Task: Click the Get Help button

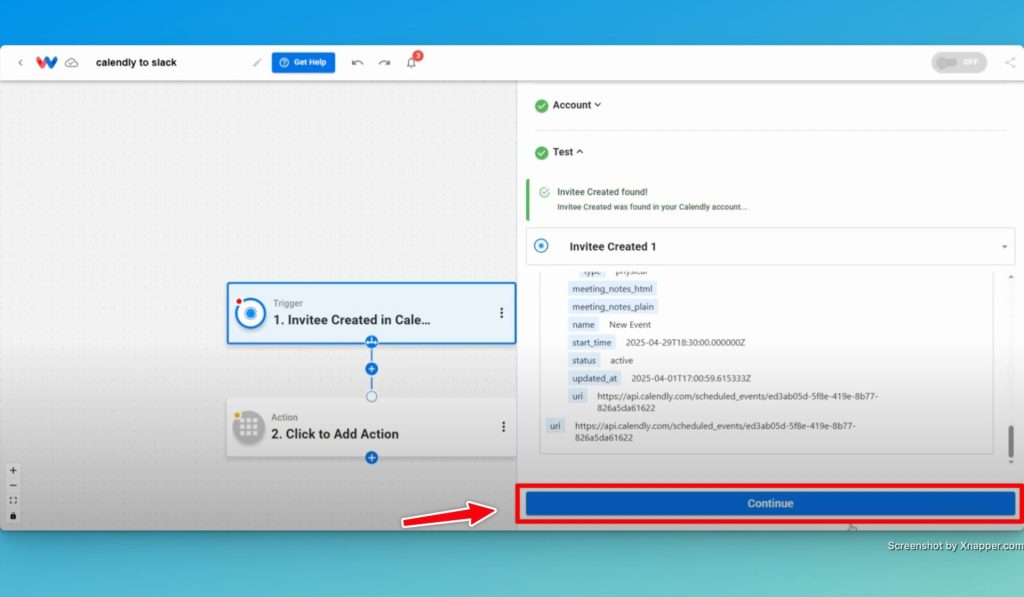Action: 303,63
